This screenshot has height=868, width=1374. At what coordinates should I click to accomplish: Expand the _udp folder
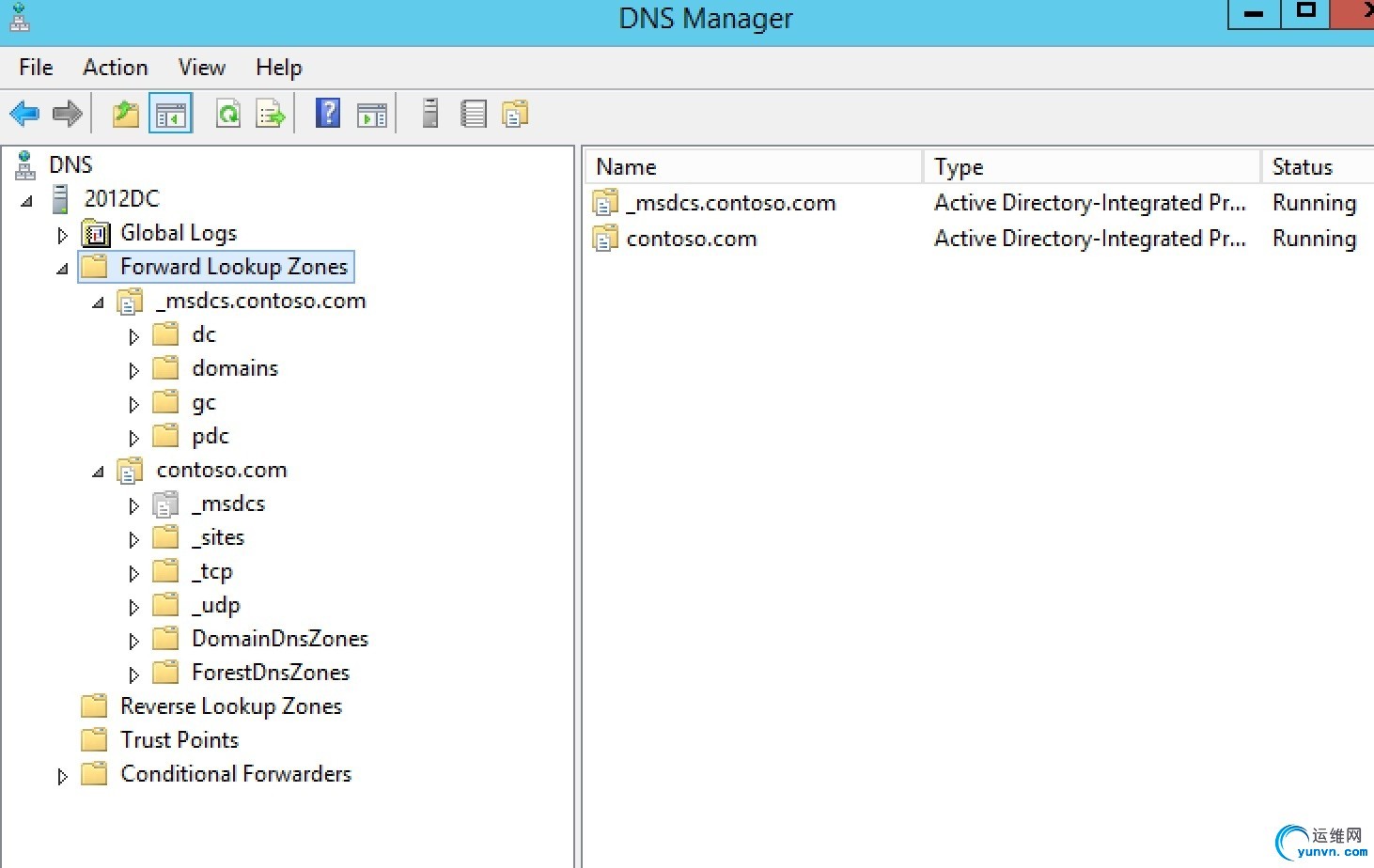(x=133, y=607)
